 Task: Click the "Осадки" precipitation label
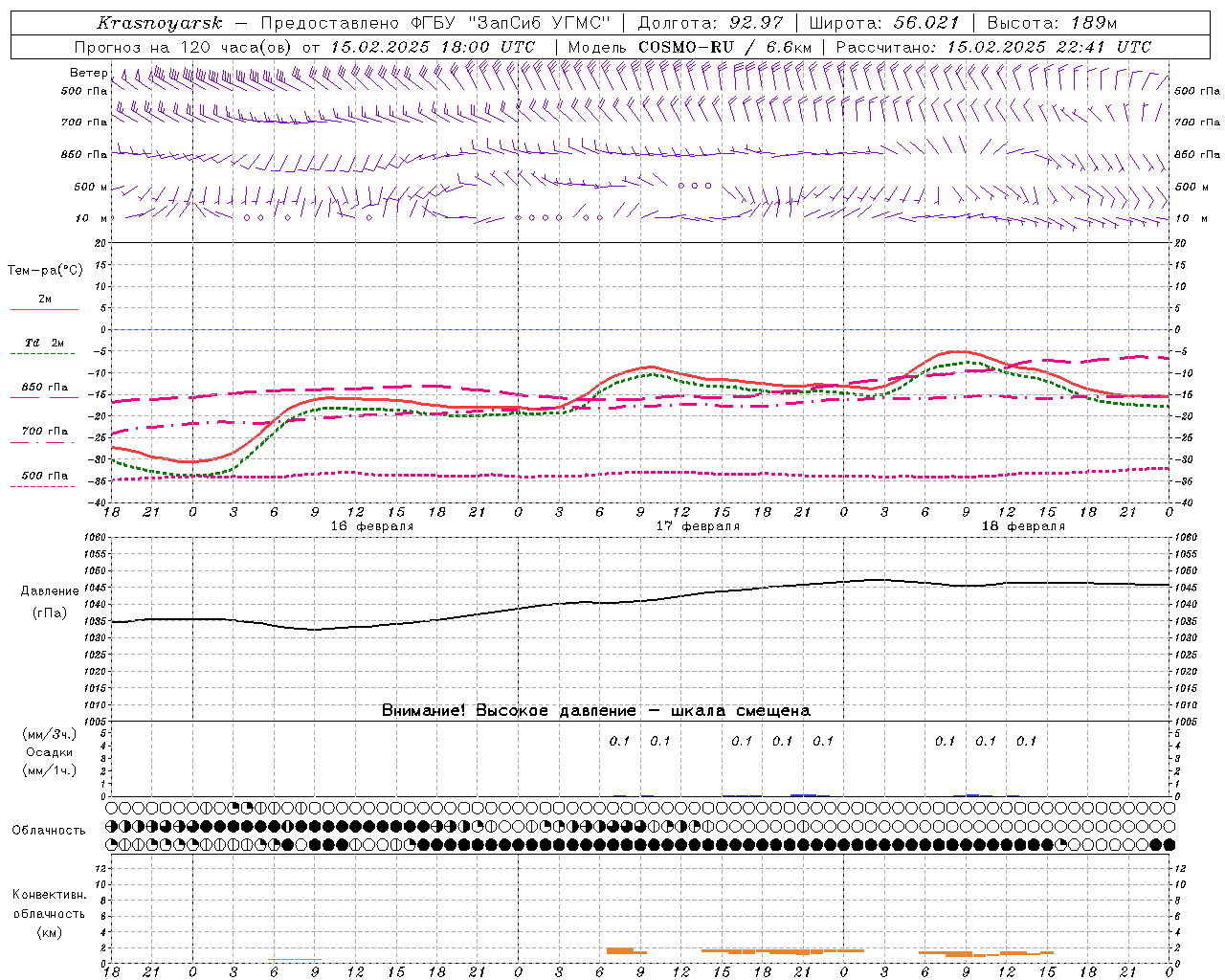click(x=50, y=752)
